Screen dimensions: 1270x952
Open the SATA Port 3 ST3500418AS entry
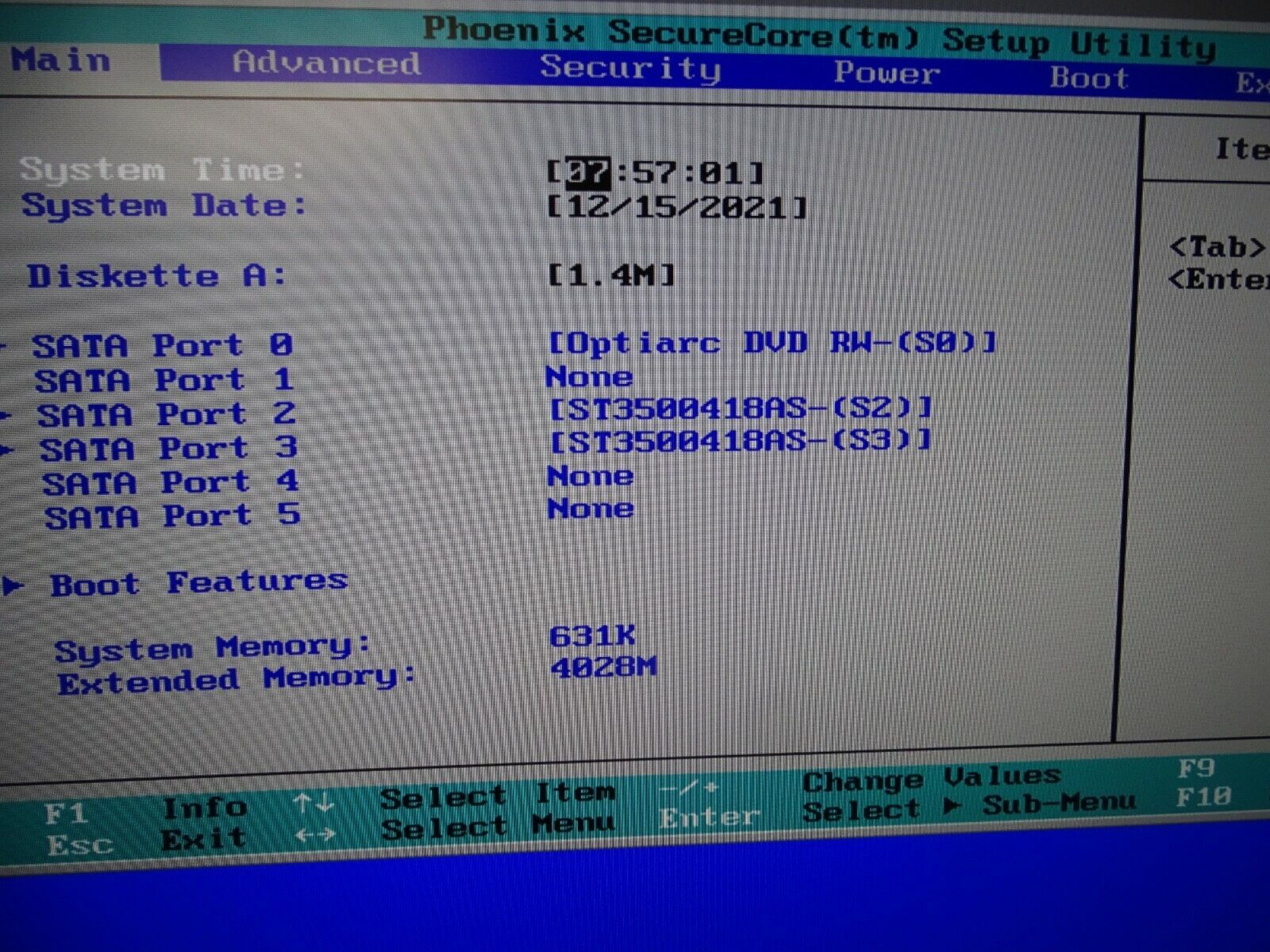click(740, 441)
